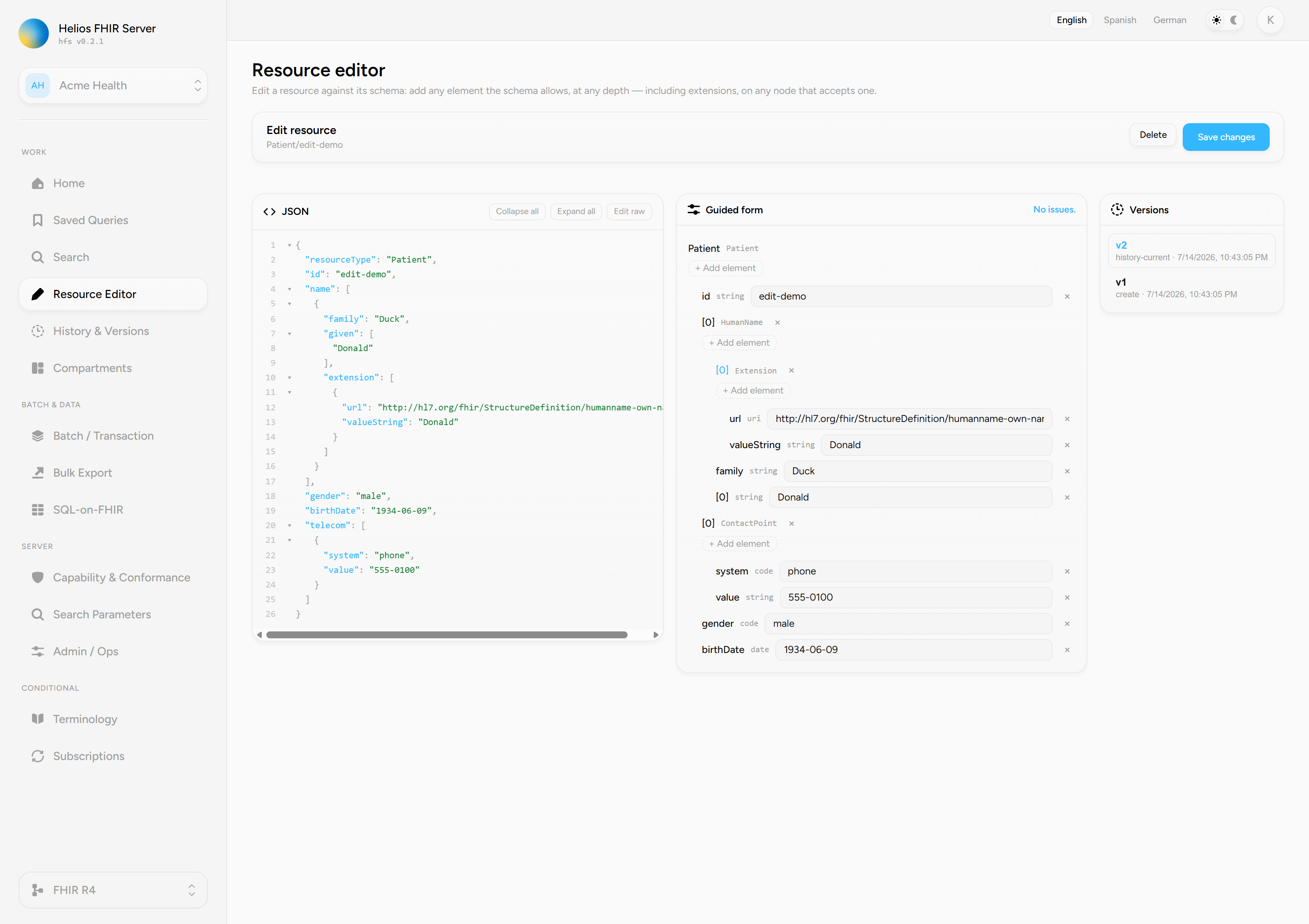
Task: Open Acme Health tenant selector
Action: pyautogui.click(x=113, y=85)
